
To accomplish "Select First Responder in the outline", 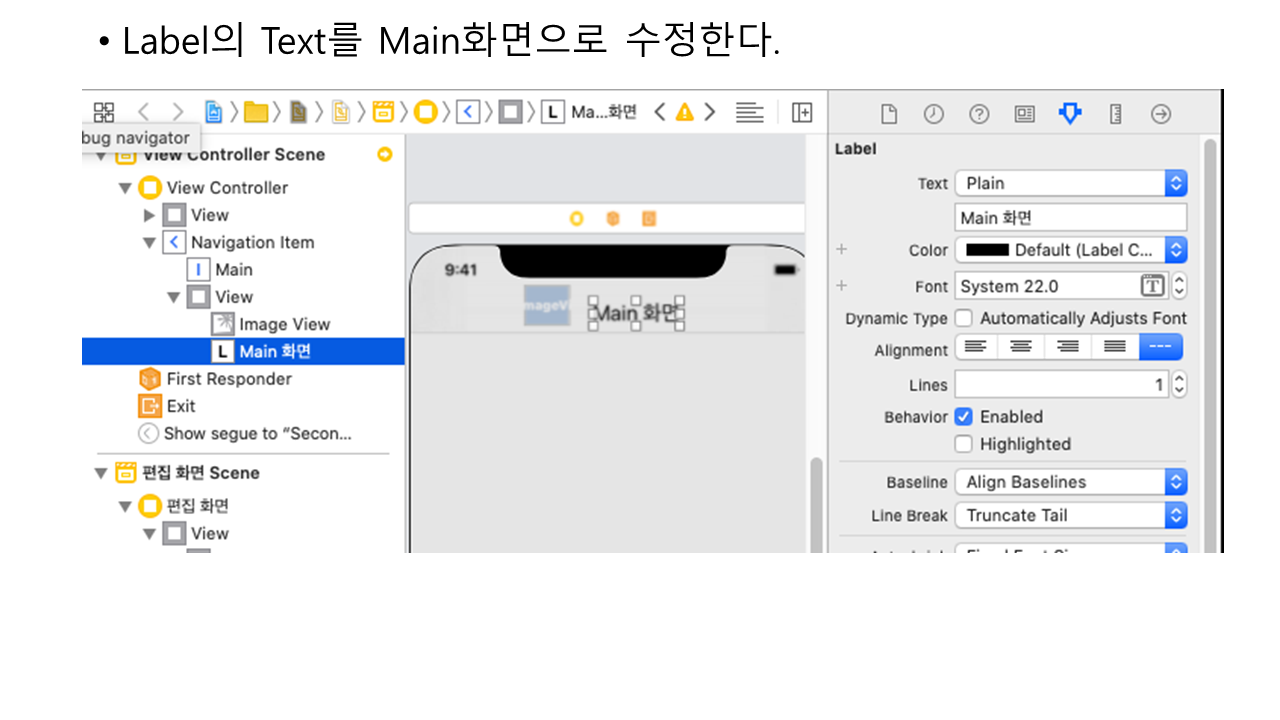I will point(228,379).
